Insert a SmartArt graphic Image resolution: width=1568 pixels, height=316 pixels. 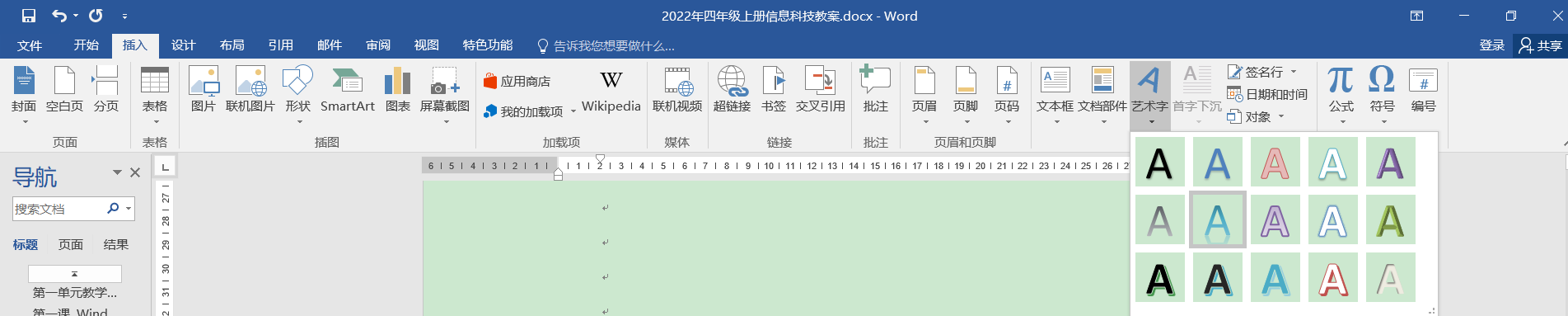click(x=348, y=89)
